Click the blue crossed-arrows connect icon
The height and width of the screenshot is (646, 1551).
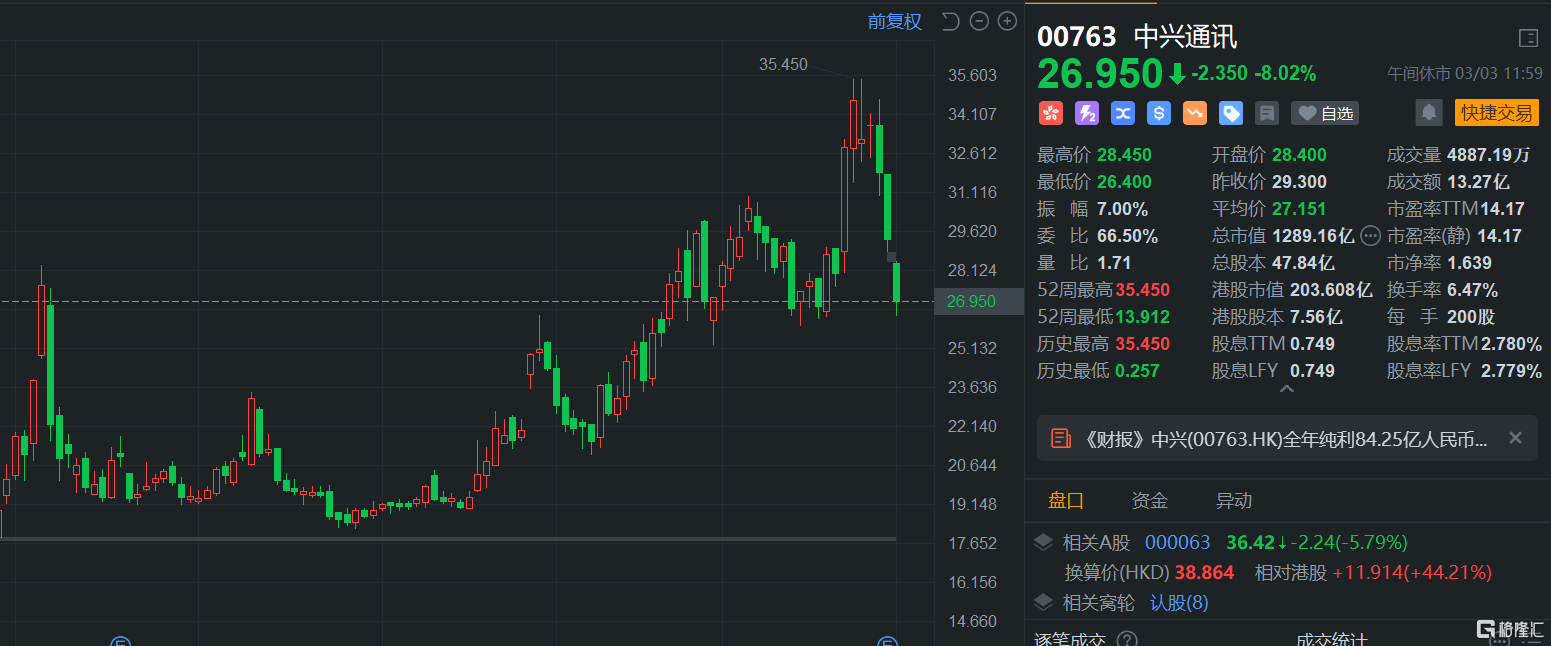(x=1123, y=113)
